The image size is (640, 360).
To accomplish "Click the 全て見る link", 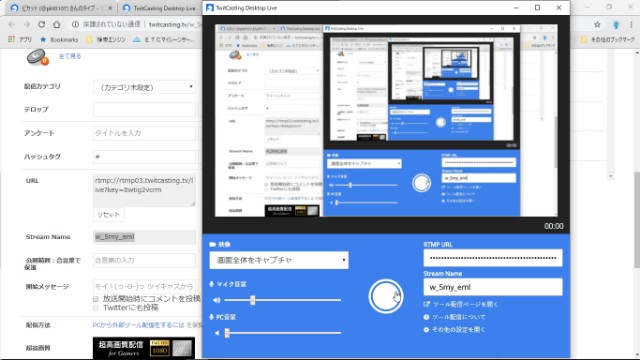I will pos(70,56).
